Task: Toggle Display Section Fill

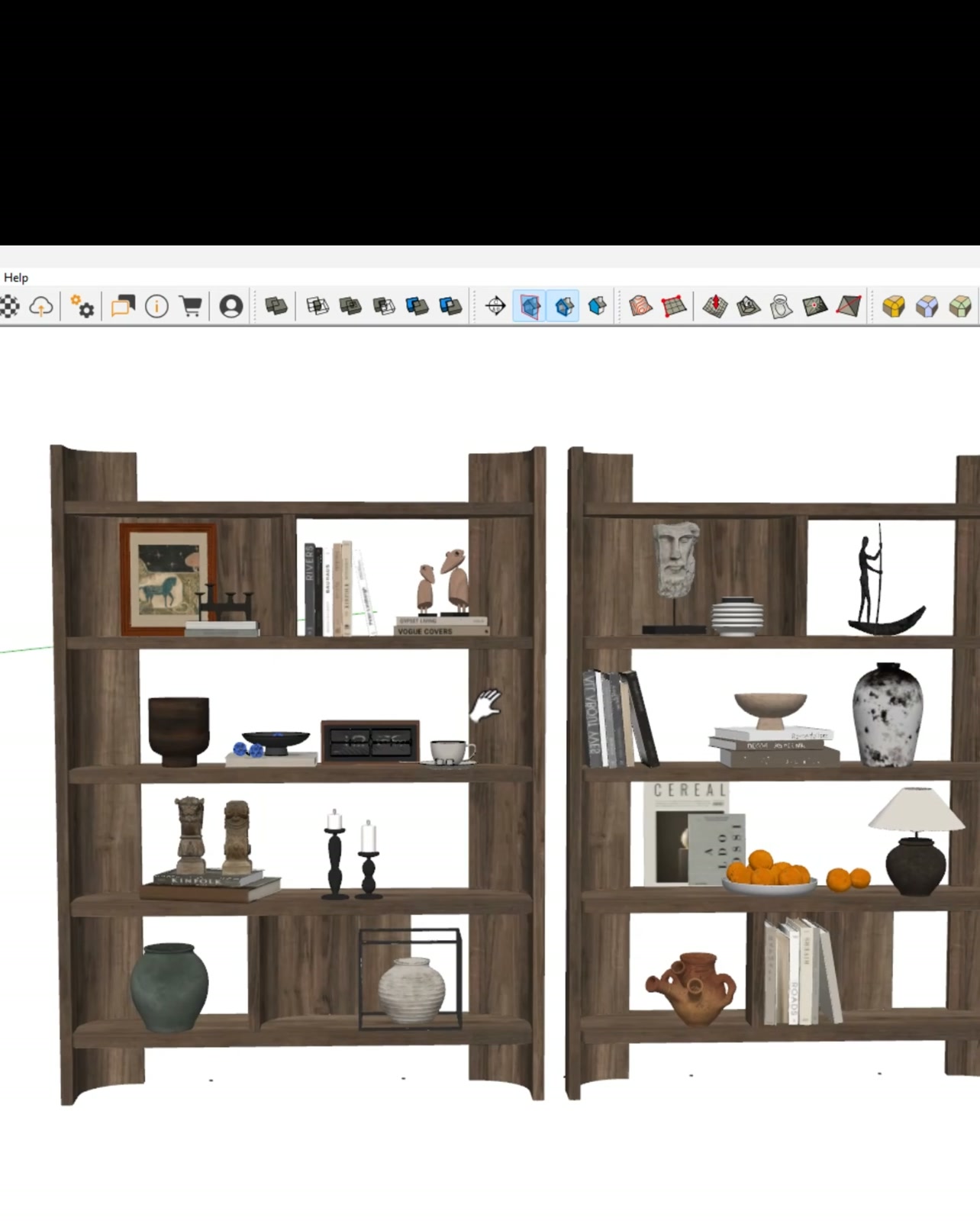Action: [x=597, y=307]
